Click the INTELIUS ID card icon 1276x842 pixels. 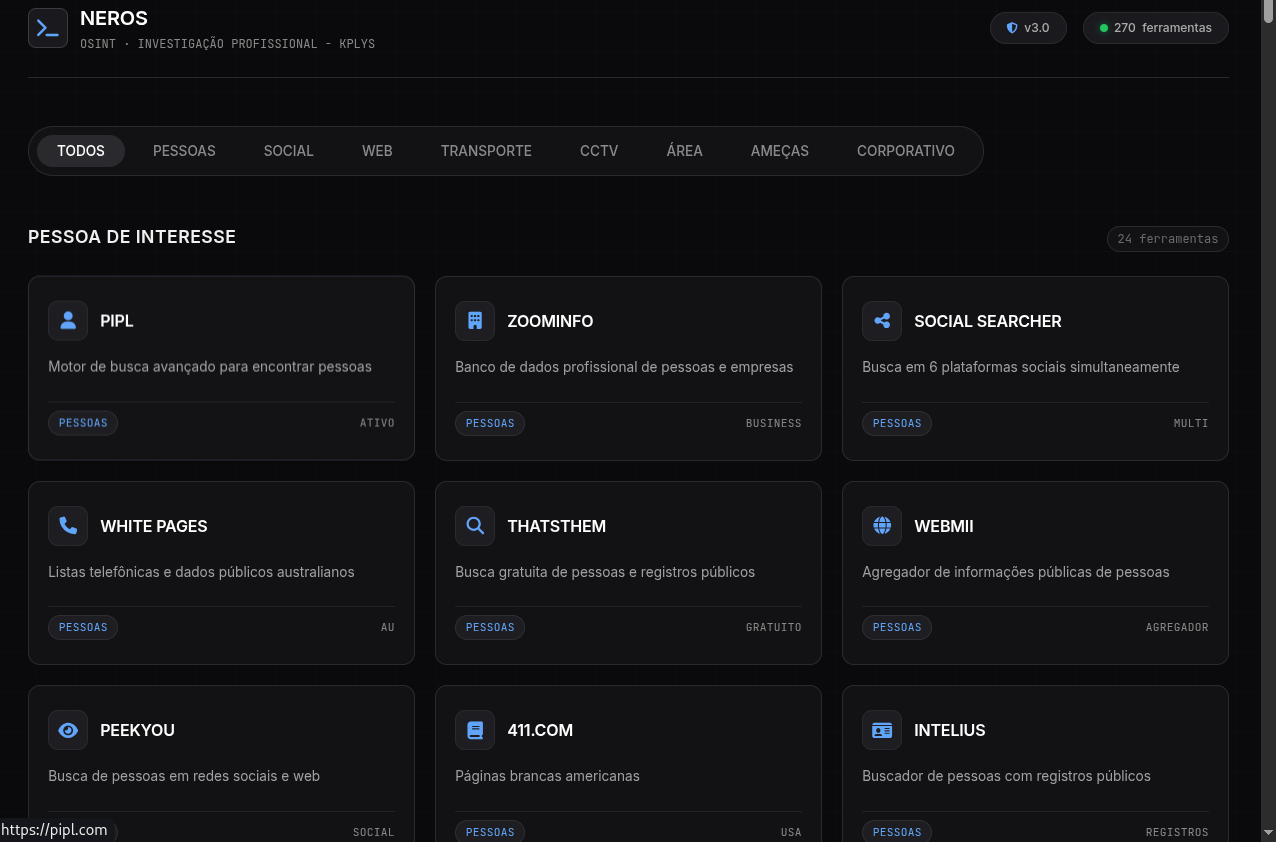tap(882, 730)
